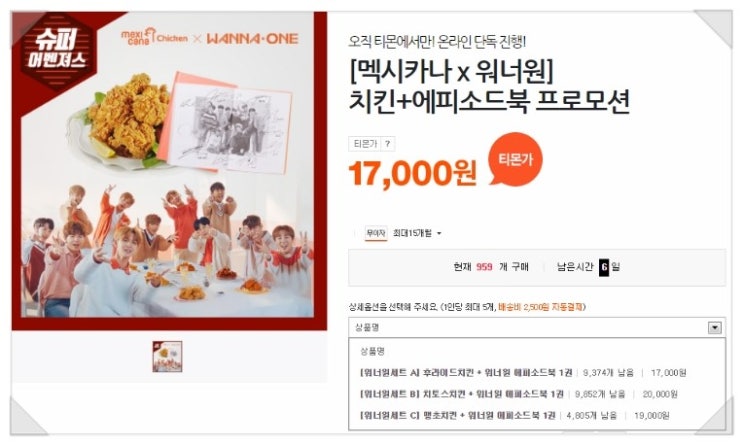Click the mexicana Chicken logo
The width and height of the screenshot is (743, 445).
tap(154, 36)
